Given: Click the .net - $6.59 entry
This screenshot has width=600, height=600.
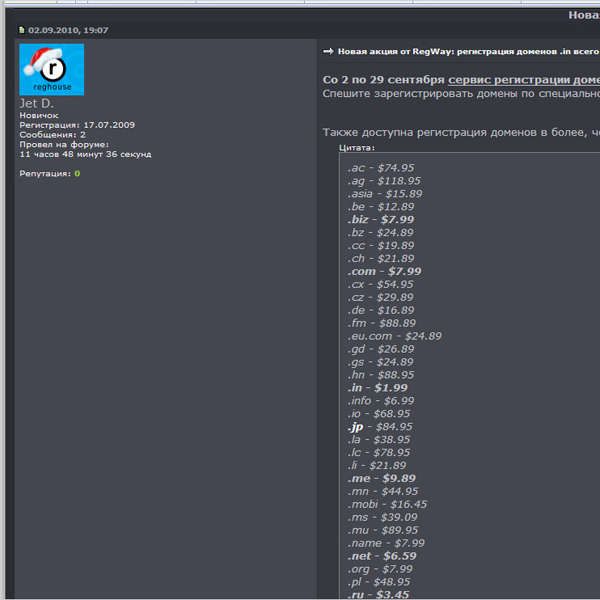Looking at the screenshot, I should coord(382,555).
